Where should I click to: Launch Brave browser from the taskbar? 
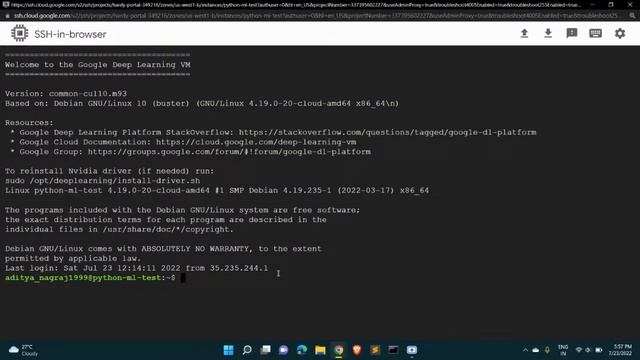click(x=357, y=350)
